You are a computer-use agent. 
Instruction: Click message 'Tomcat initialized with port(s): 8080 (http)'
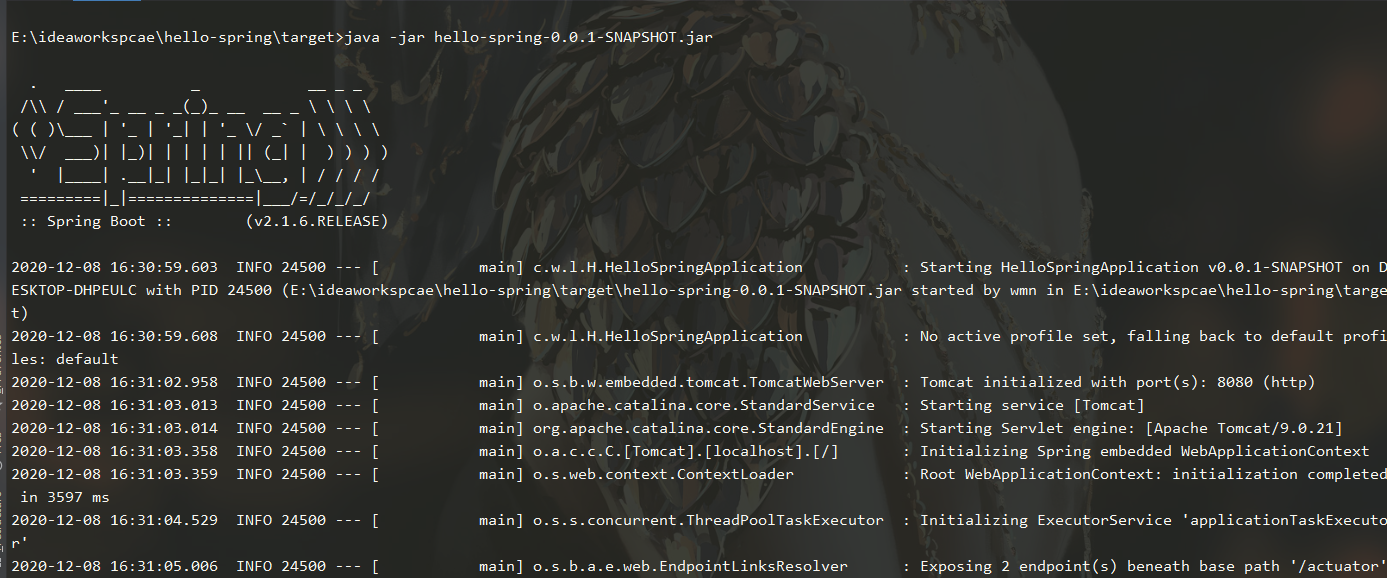1117,382
